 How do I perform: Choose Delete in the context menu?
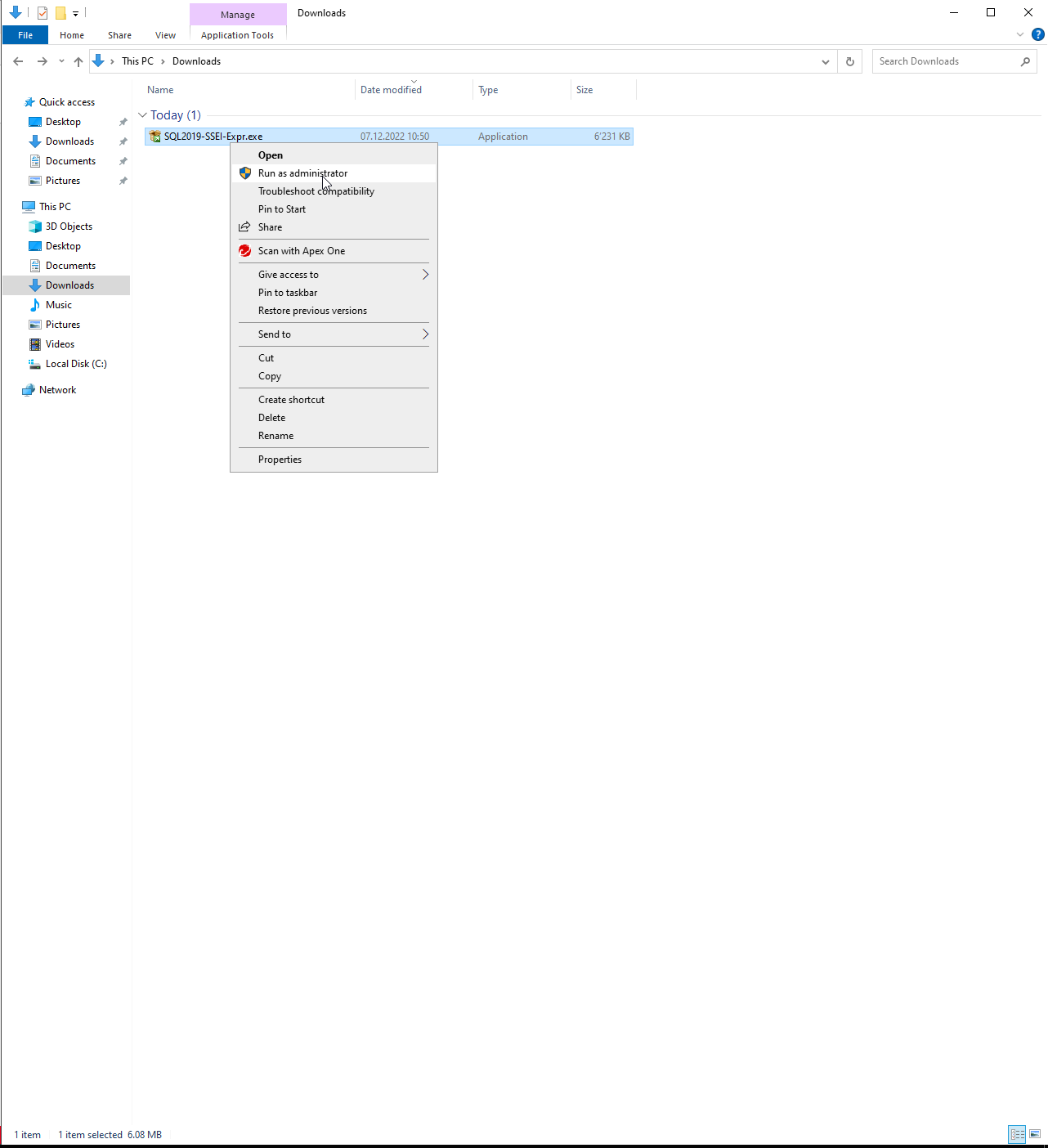(x=334, y=418)
